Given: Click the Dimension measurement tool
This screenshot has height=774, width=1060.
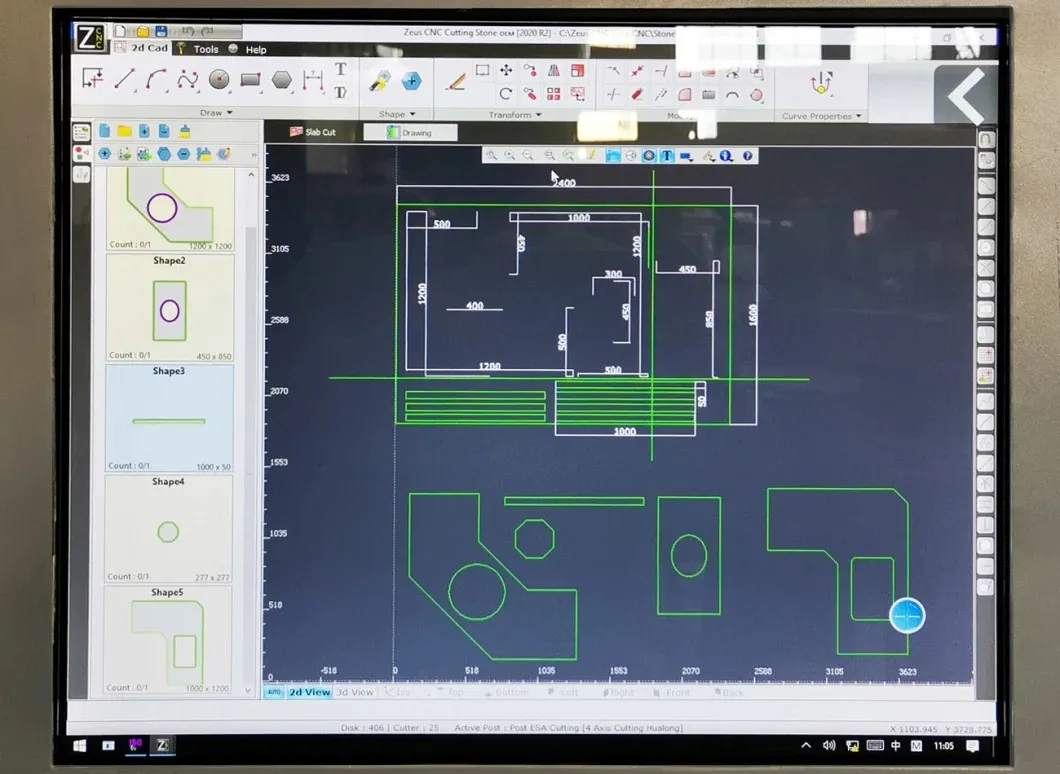Looking at the screenshot, I should coord(313,80).
